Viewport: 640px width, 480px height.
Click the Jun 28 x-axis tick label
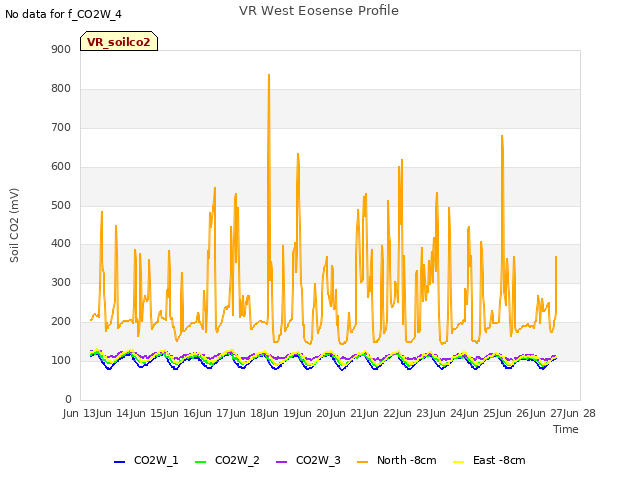(581, 413)
